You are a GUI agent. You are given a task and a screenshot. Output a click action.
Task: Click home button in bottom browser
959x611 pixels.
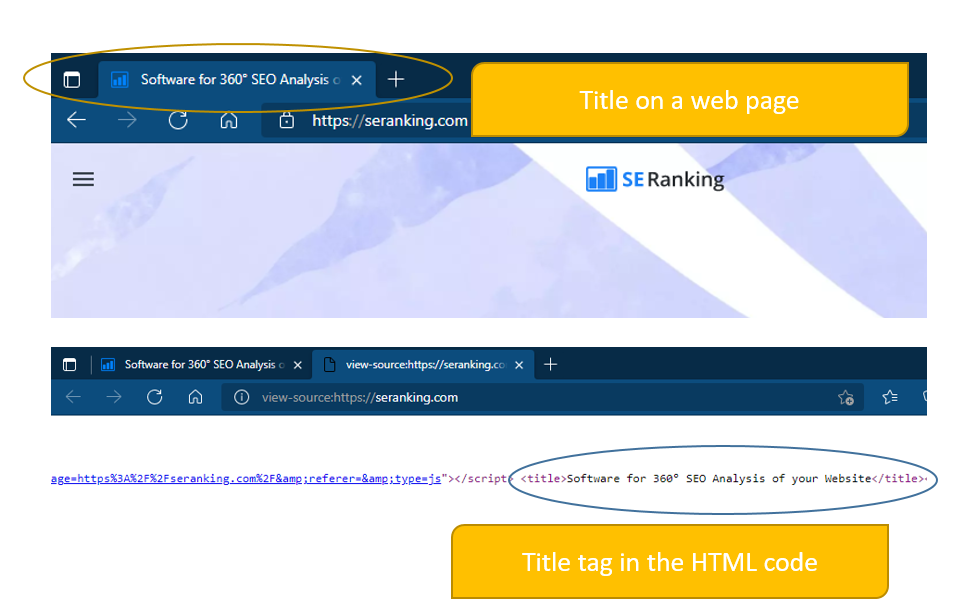pyautogui.click(x=195, y=397)
